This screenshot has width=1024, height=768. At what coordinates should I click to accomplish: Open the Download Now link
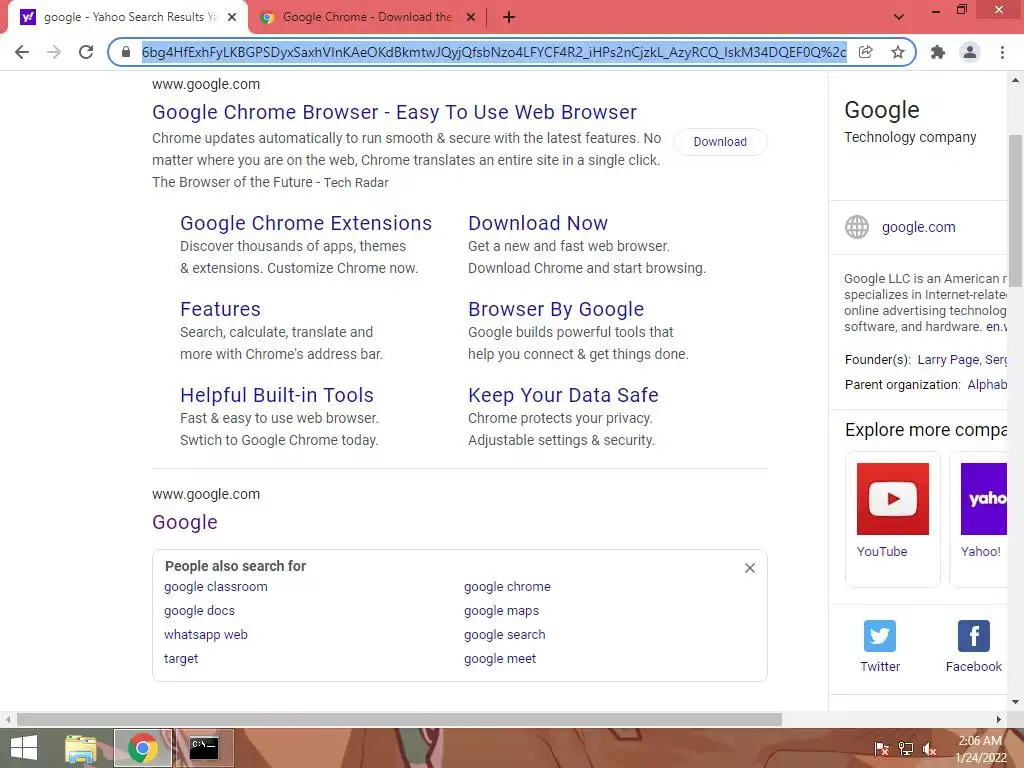pos(537,223)
